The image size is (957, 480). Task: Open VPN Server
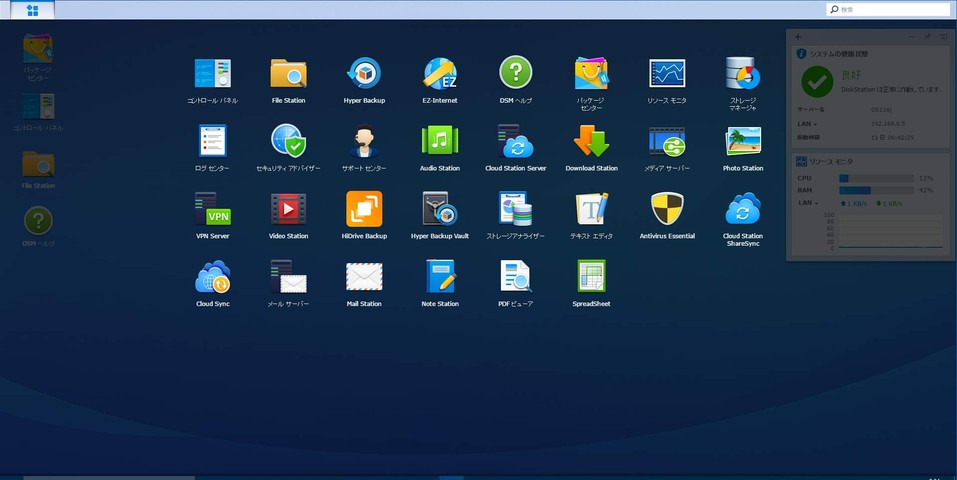(x=212, y=209)
